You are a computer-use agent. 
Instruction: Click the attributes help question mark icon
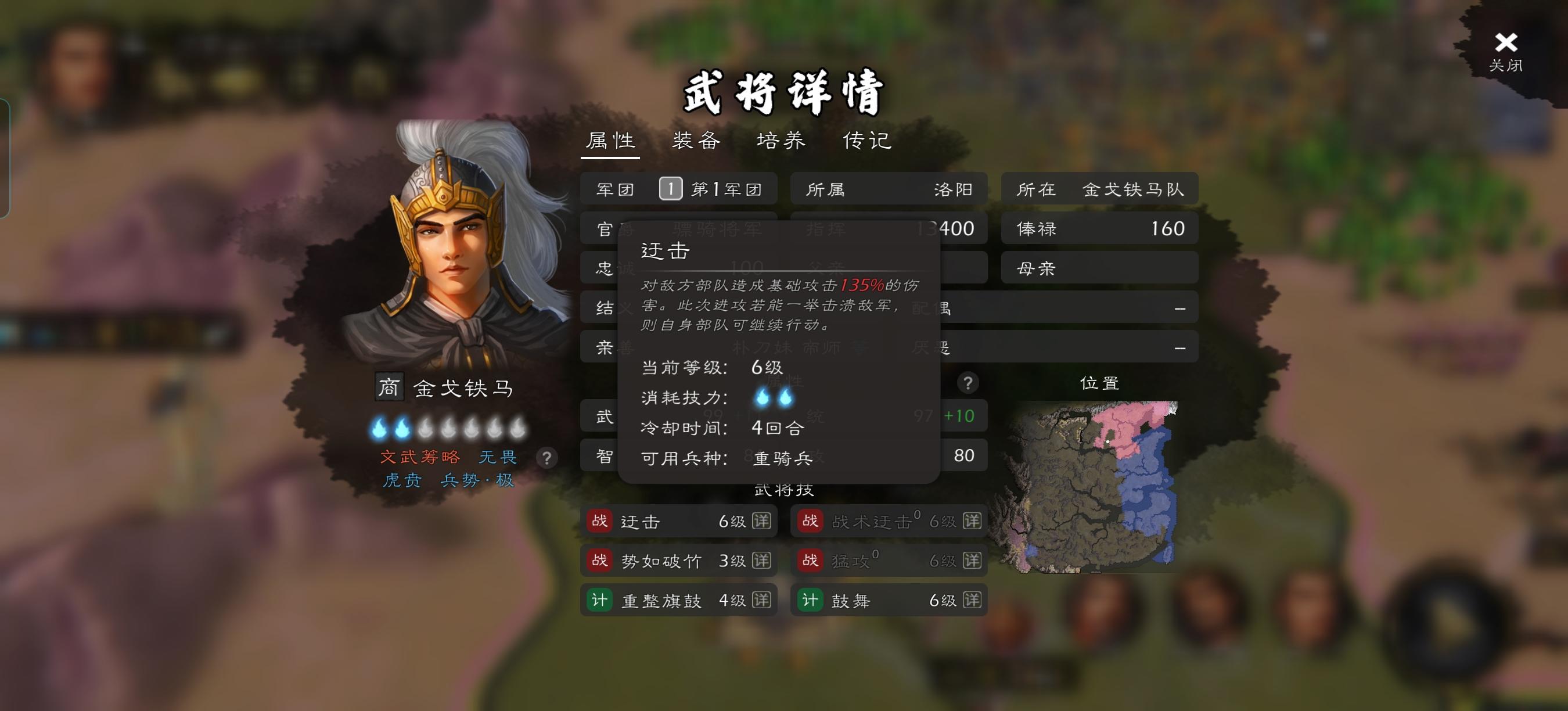click(x=968, y=383)
